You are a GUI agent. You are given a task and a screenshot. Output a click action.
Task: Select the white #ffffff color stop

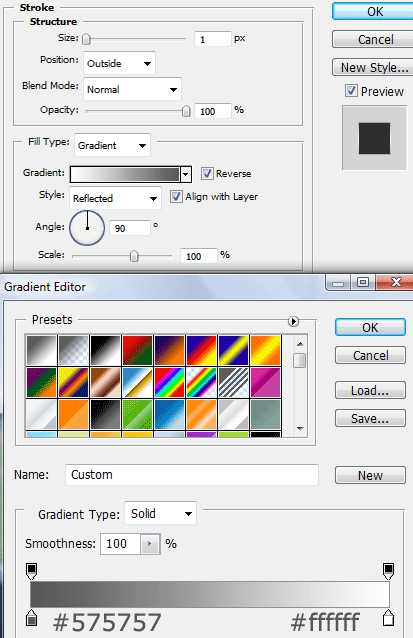[389, 618]
